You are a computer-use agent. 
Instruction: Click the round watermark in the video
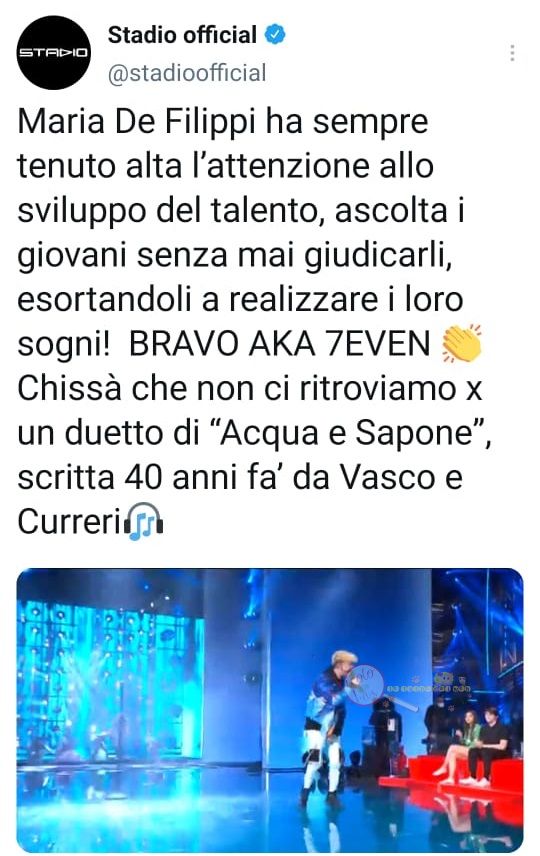[365, 685]
